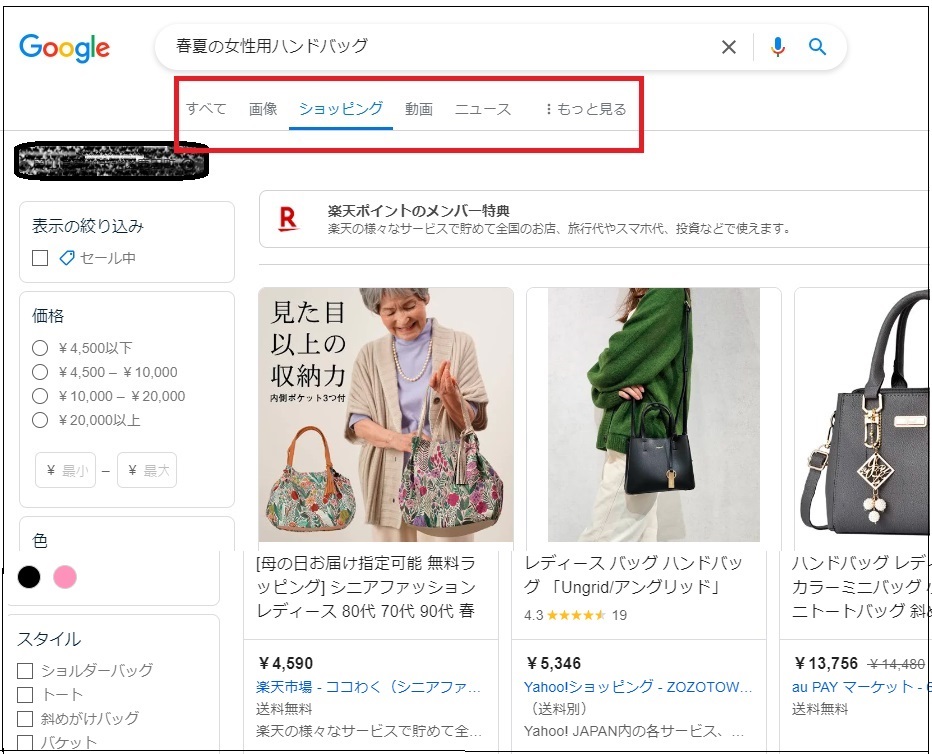
Task: Open the floral senior handbag product image
Action: click(x=386, y=415)
